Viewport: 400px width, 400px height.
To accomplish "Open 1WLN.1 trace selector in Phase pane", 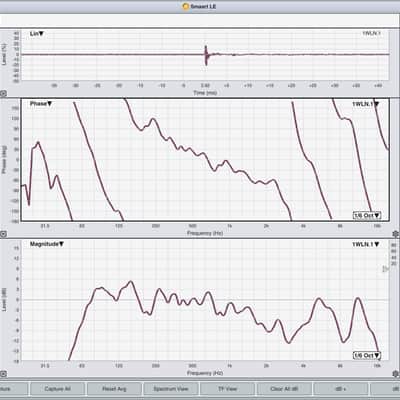I will point(366,104).
